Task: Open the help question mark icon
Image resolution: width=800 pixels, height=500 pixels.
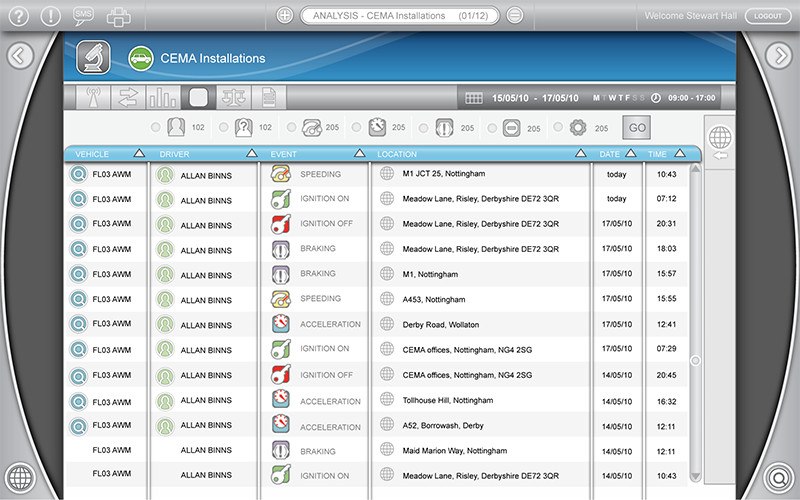Action: click(x=18, y=16)
